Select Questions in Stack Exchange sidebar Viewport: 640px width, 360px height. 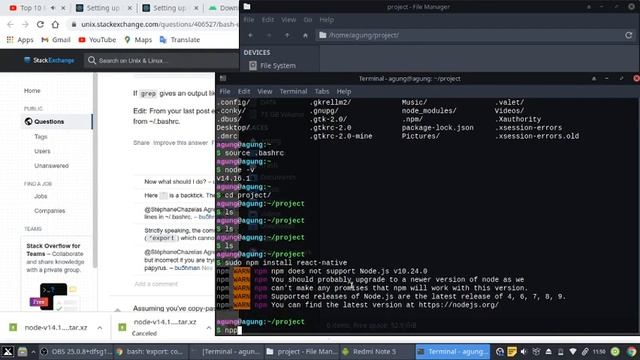coord(56,122)
